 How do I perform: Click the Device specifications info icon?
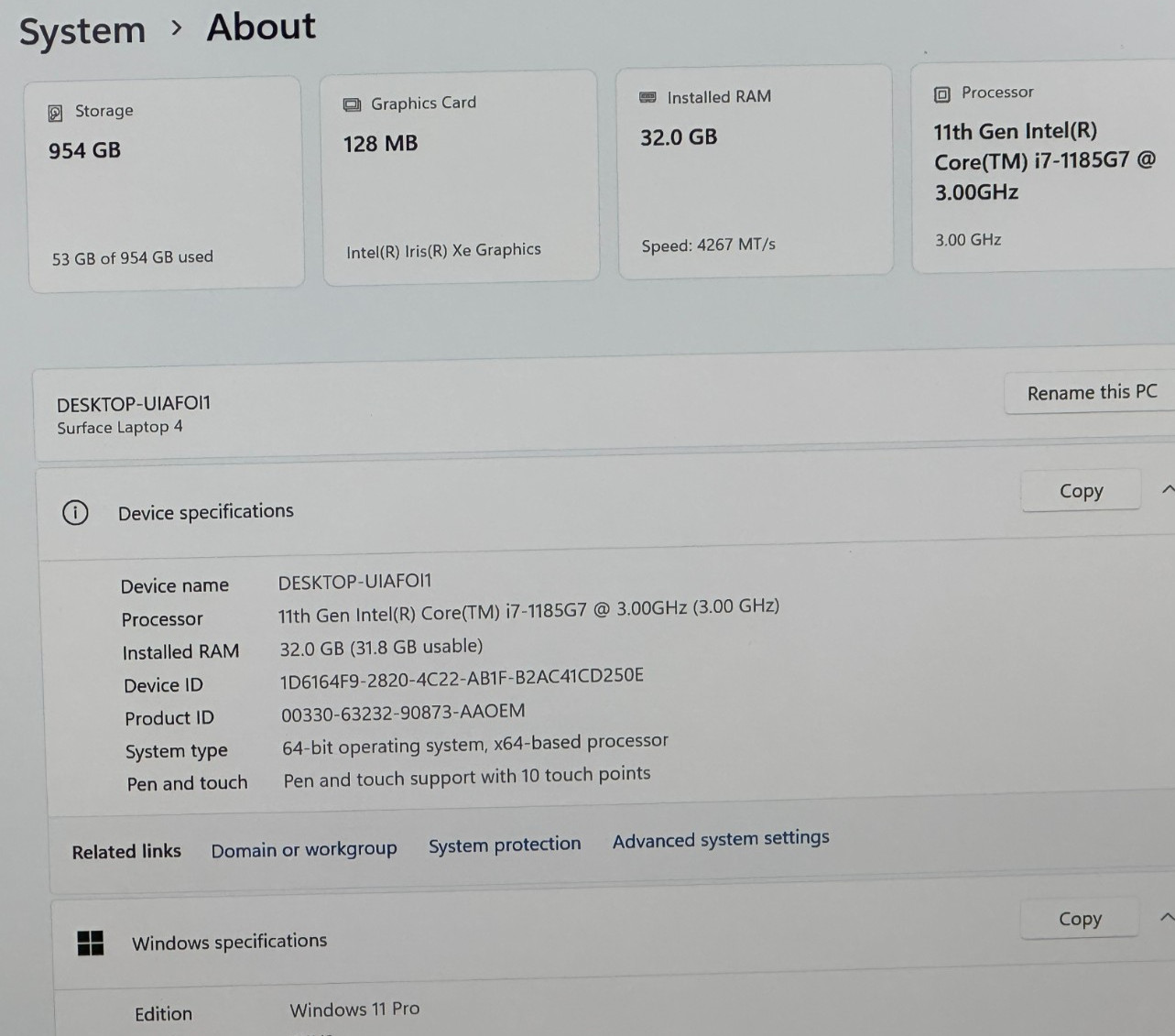pos(75,512)
